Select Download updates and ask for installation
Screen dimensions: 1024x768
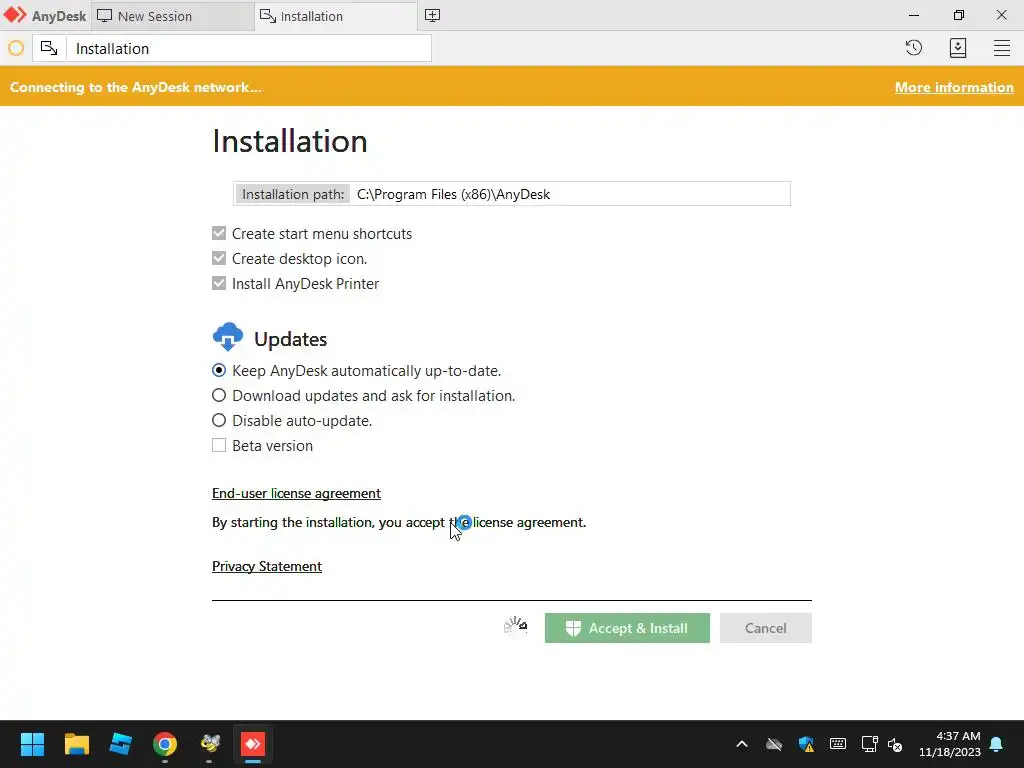click(x=219, y=395)
